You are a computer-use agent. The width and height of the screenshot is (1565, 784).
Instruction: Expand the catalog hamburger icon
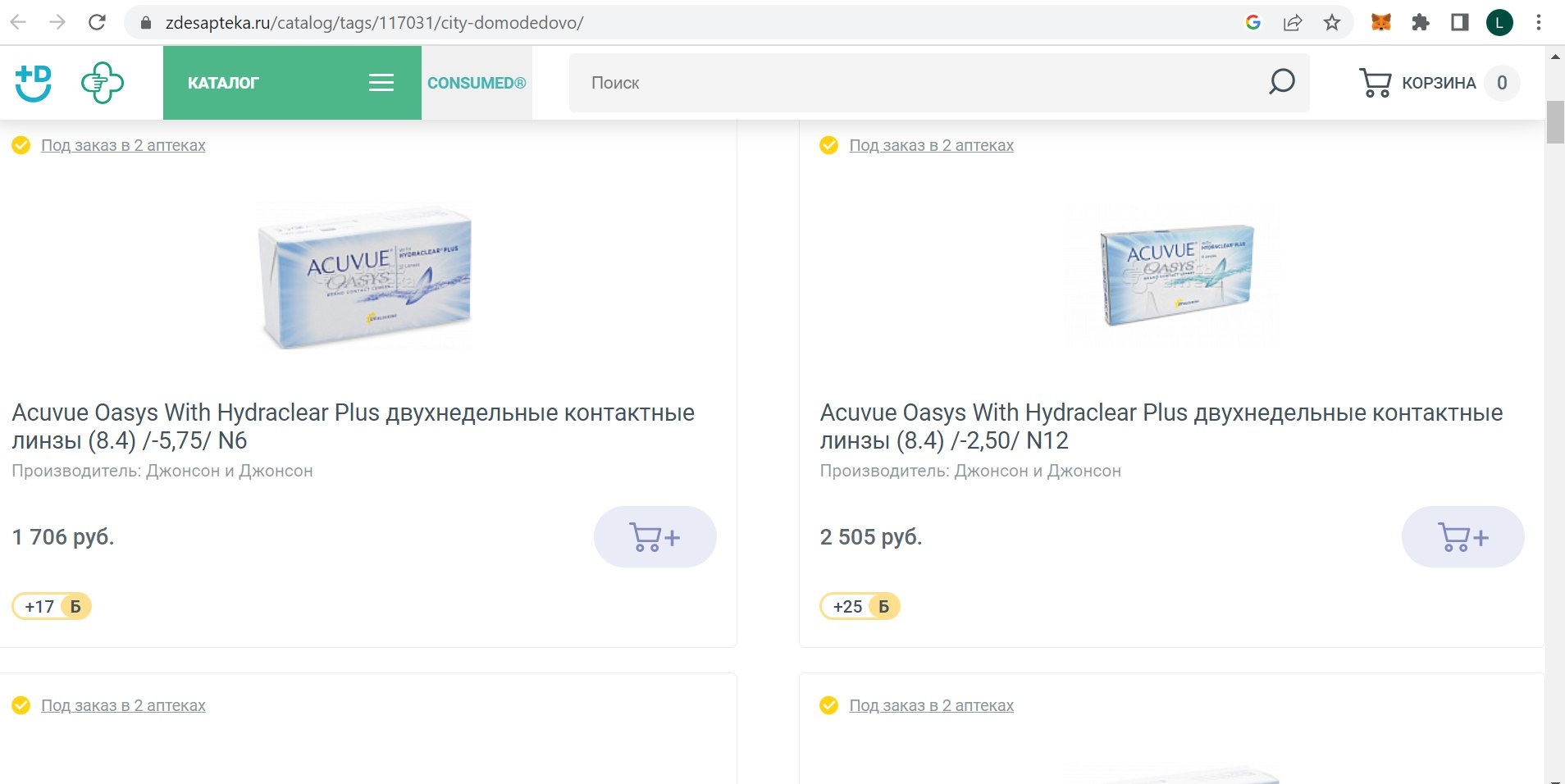click(x=381, y=83)
